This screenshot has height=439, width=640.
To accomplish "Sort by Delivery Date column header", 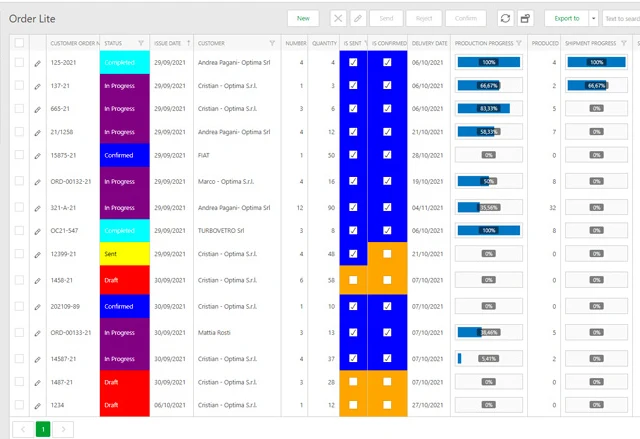I will click(x=429, y=43).
